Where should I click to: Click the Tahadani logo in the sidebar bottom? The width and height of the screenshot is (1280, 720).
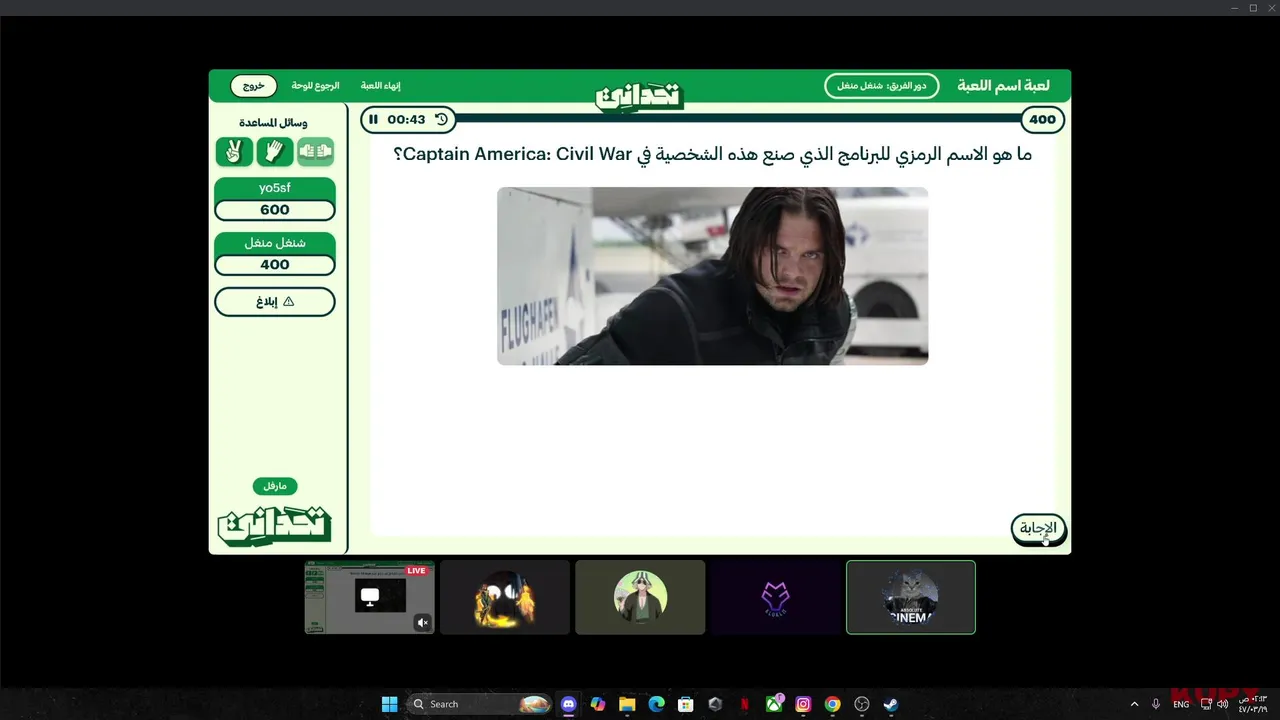click(x=274, y=524)
